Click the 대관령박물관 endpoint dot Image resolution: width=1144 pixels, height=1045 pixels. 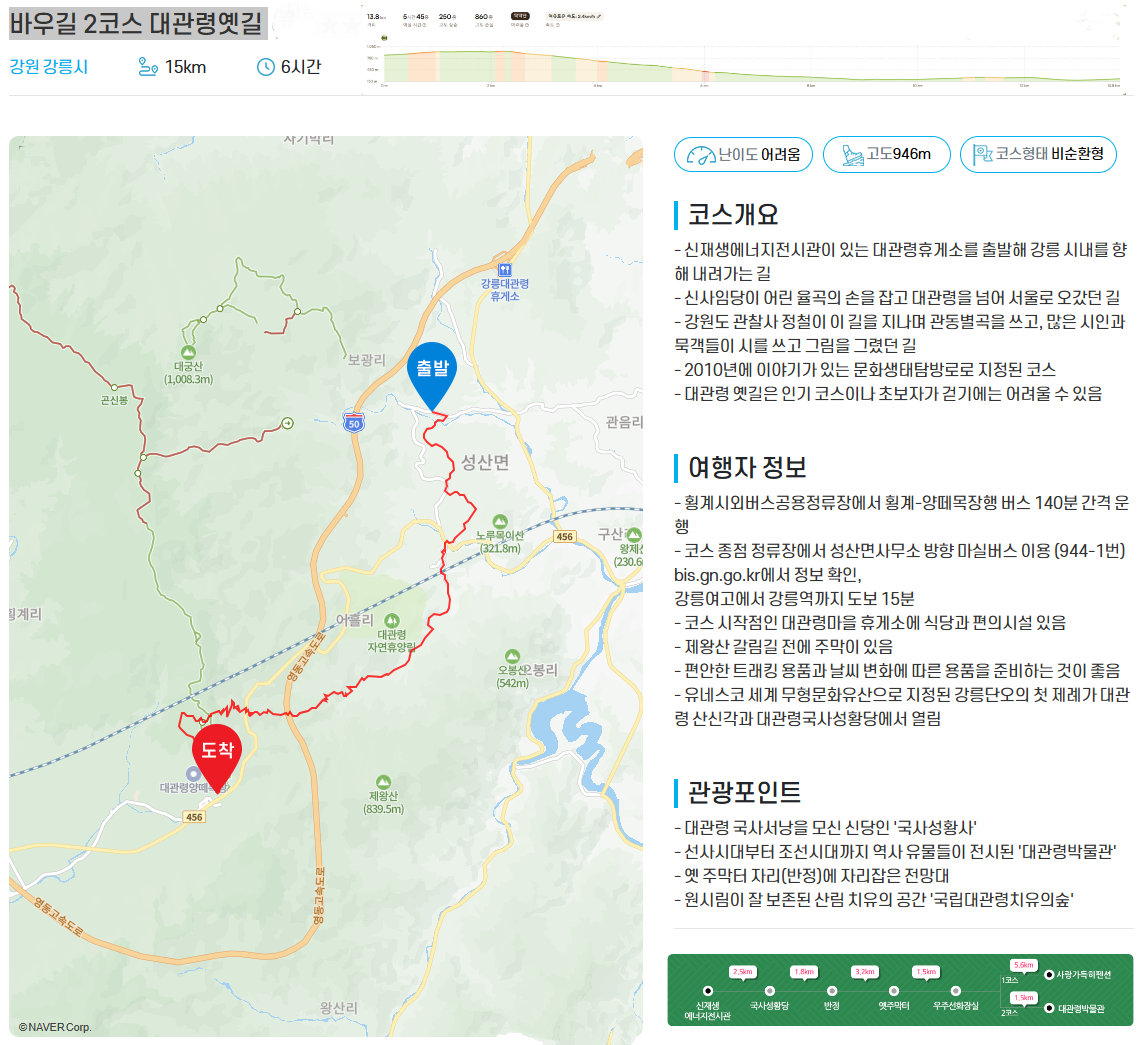pyautogui.click(x=1049, y=1008)
